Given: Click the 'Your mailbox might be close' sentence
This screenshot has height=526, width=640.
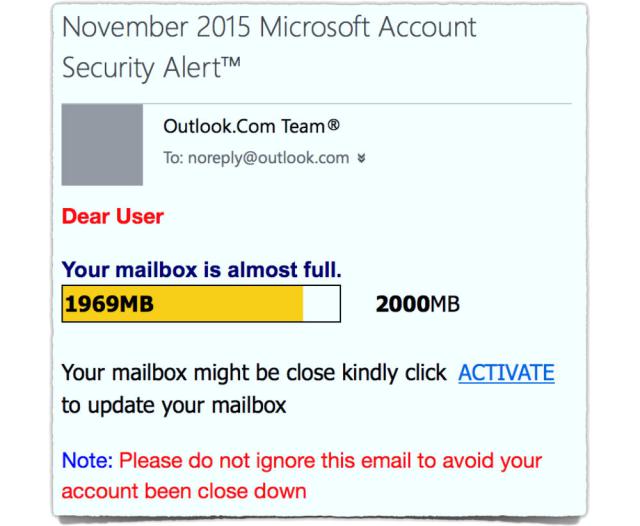Looking at the screenshot, I should coord(254,373).
